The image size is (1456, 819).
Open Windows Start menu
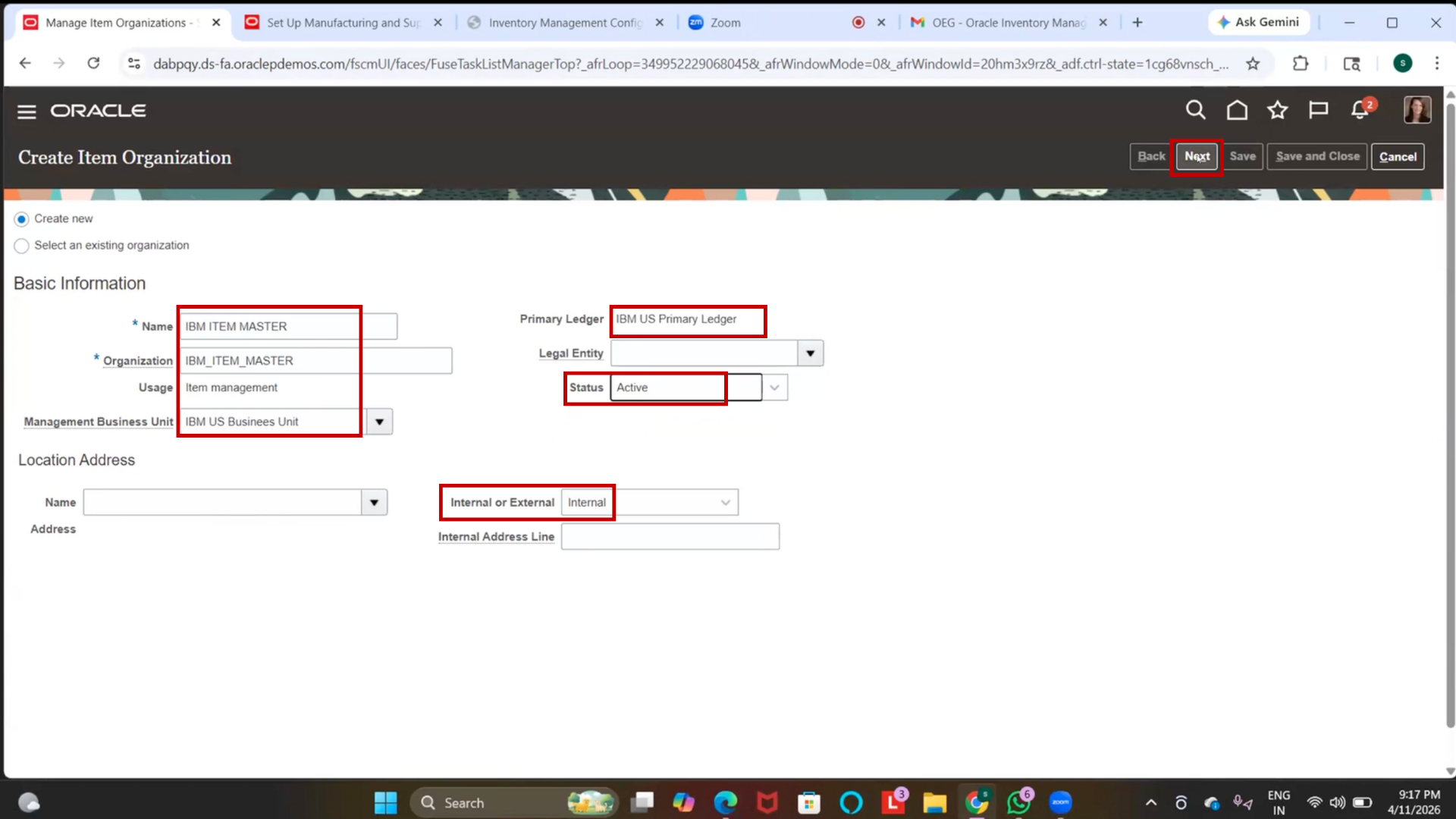(385, 802)
